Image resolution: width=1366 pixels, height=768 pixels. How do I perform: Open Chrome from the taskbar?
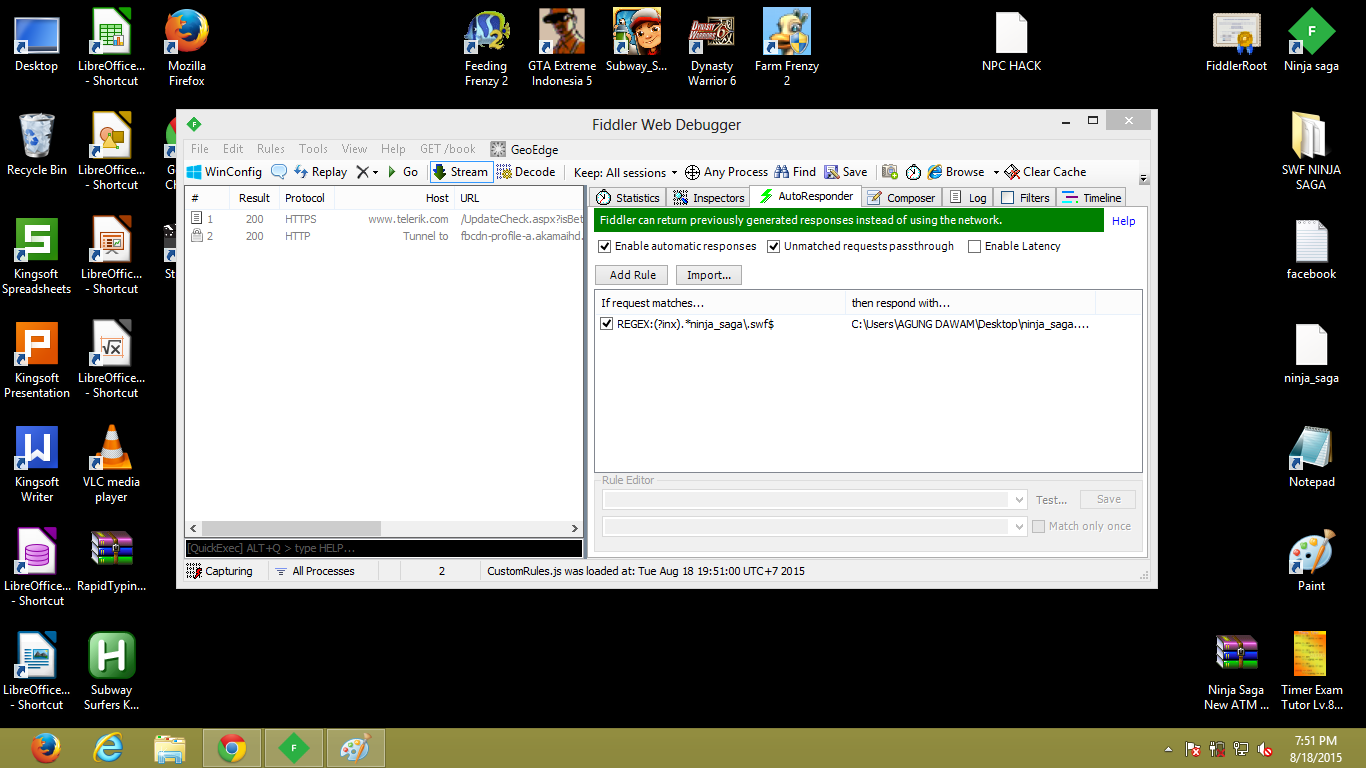(232, 748)
